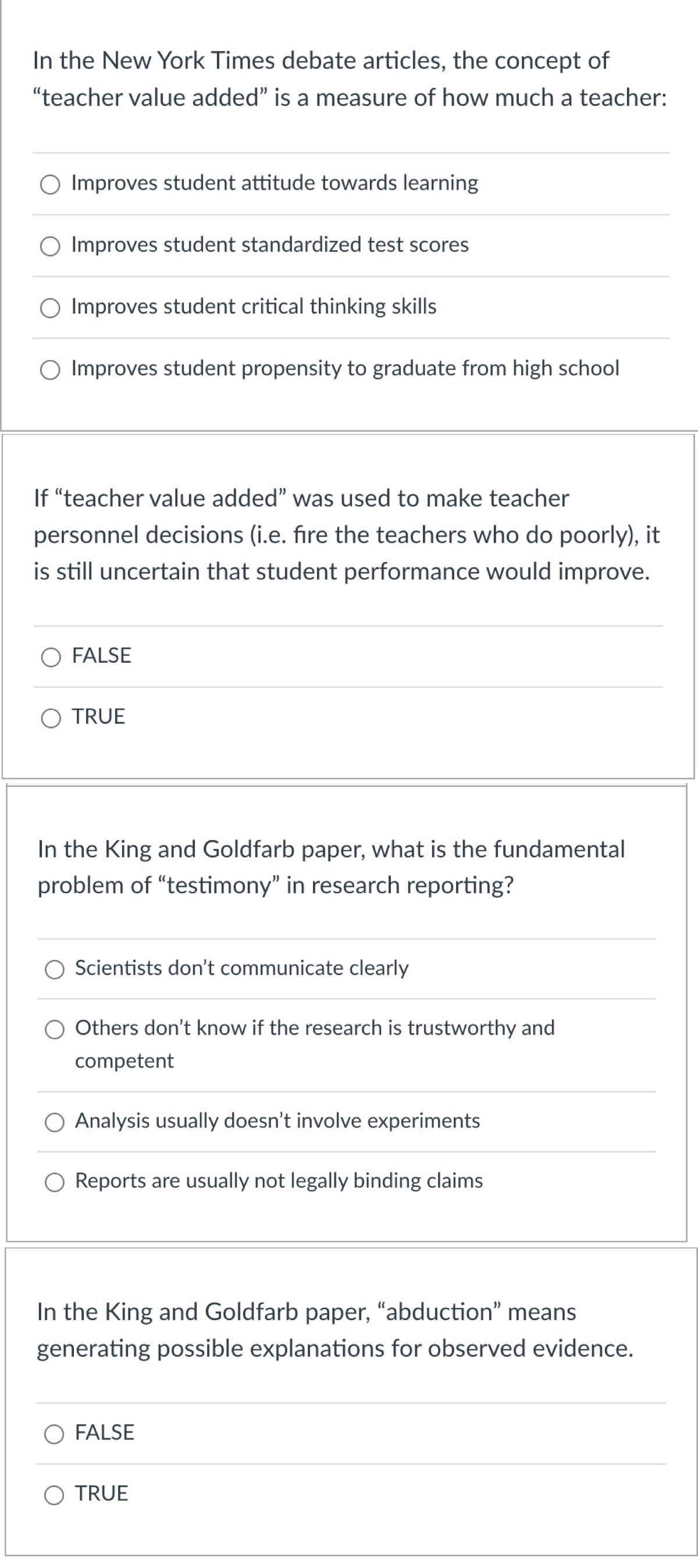Mark FALSE for teacher personnel decisions question
This screenshot has width=698, height=1568.
pyautogui.click(x=51, y=657)
